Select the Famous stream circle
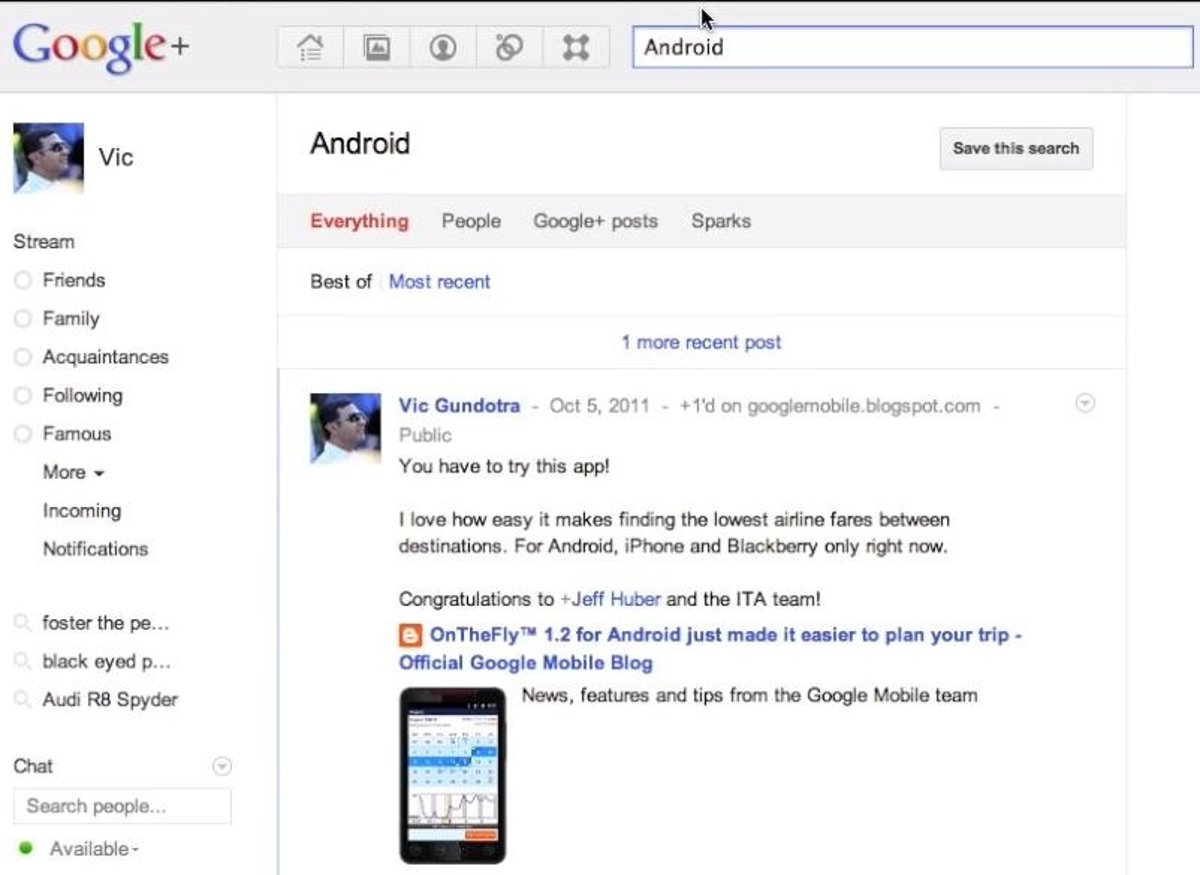The width and height of the screenshot is (1200, 875). pyautogui.click(x=23, y=434)
